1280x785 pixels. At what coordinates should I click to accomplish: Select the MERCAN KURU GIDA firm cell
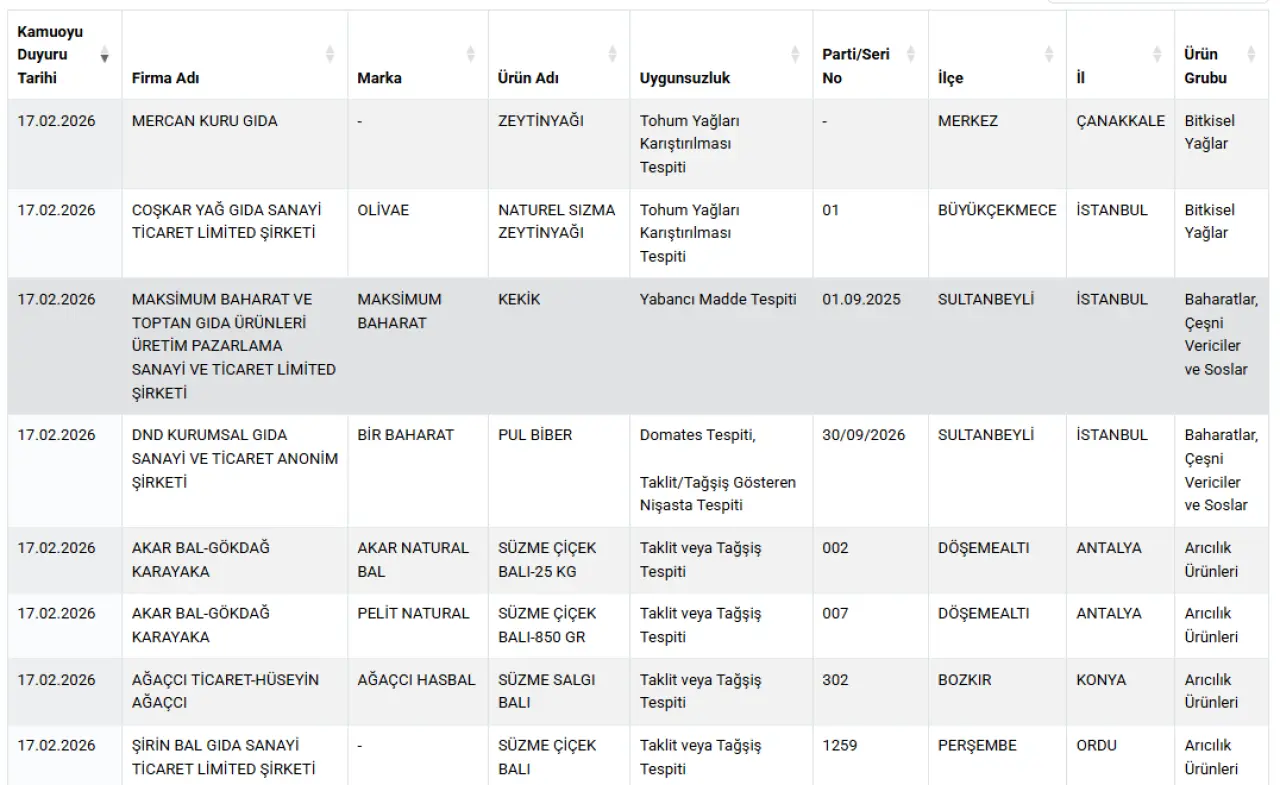click(x=205, y=121)
